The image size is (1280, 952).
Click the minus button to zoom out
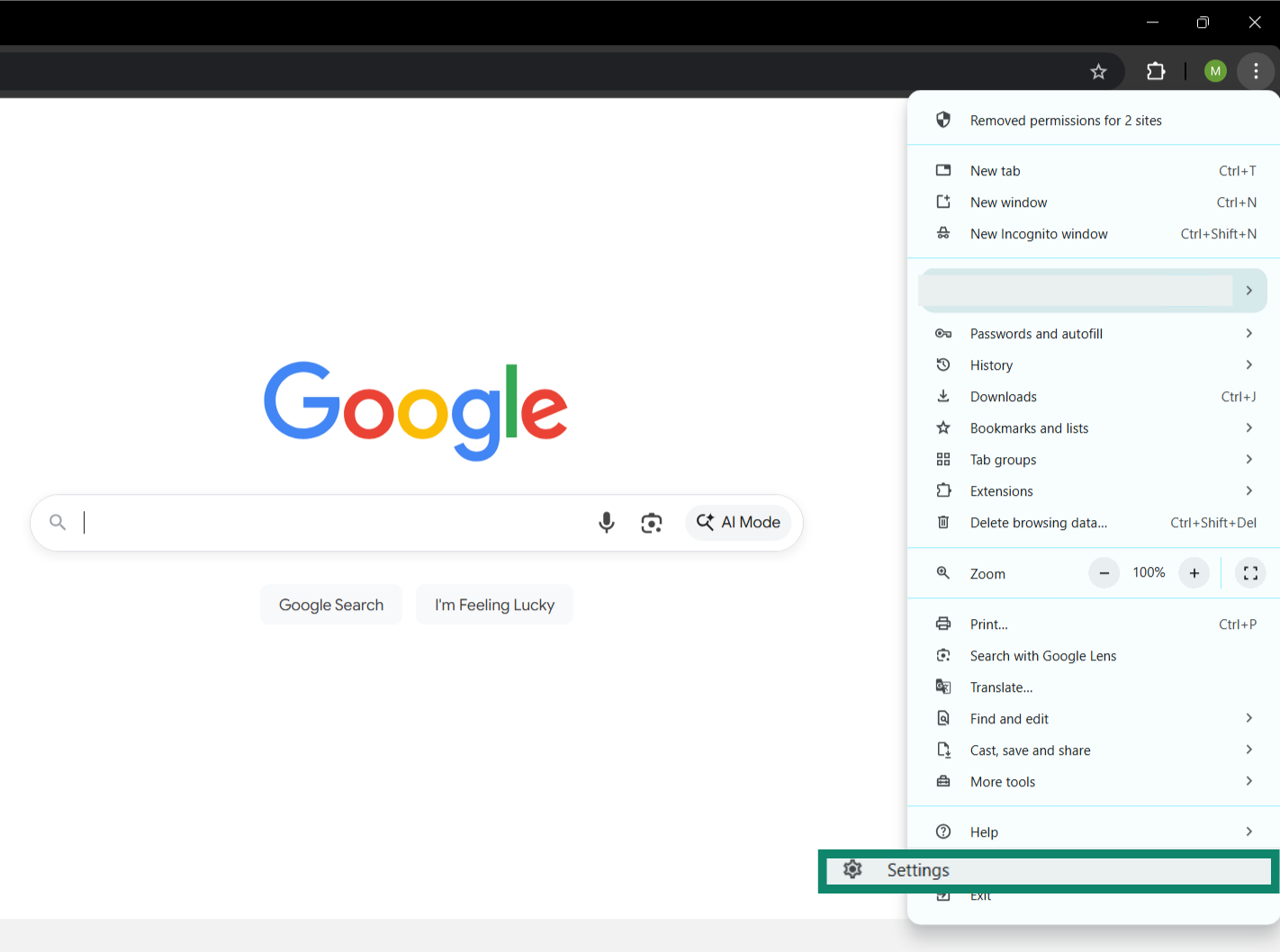1104,572
